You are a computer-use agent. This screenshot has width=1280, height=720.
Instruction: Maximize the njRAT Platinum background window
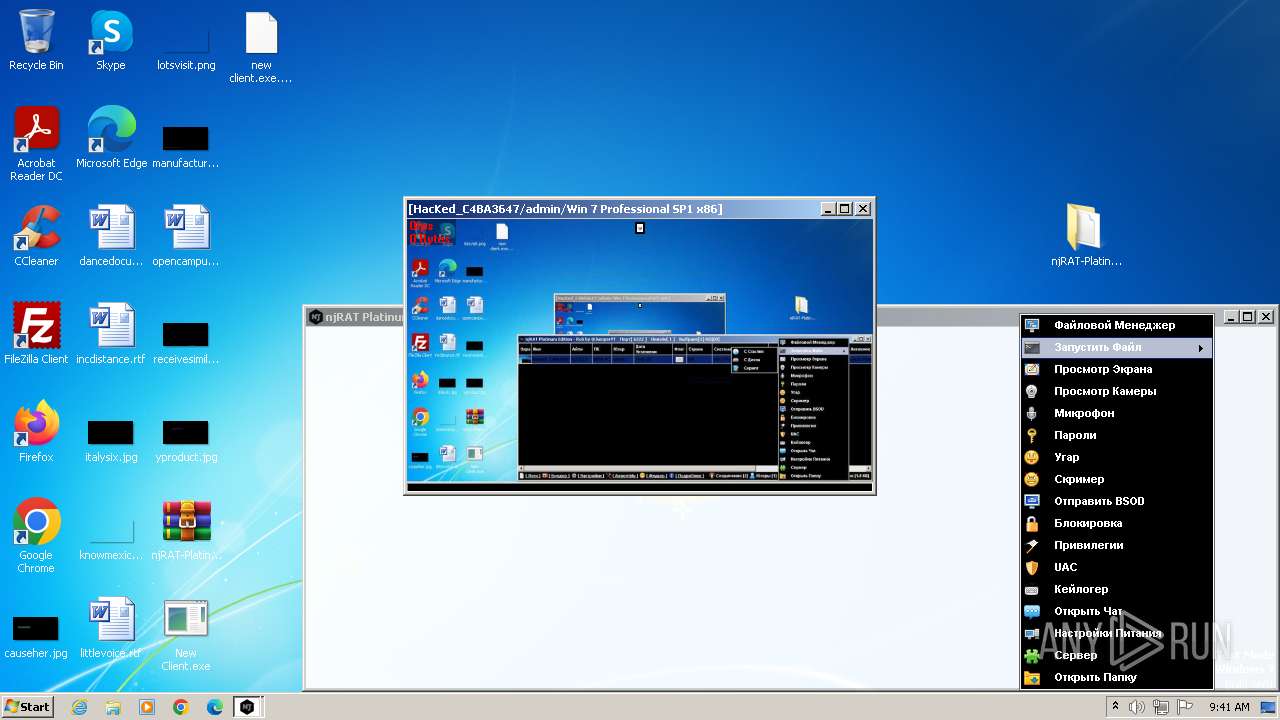1247,317
